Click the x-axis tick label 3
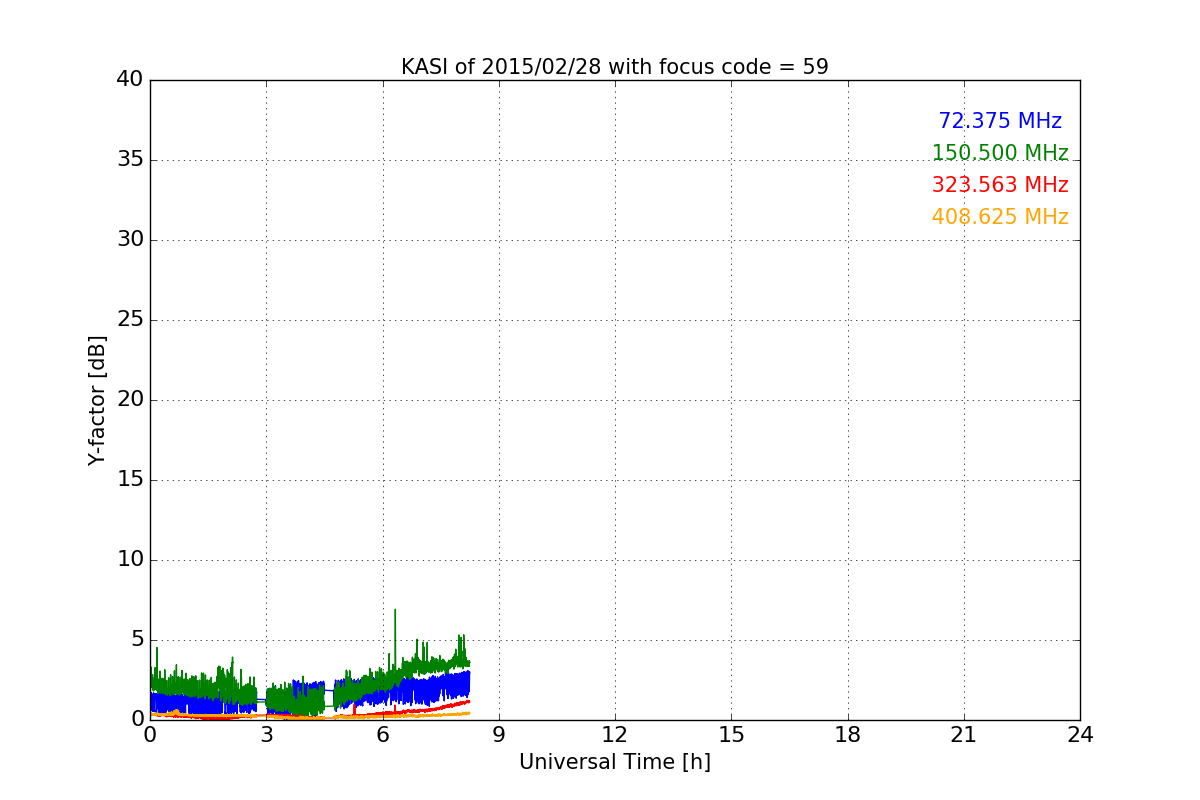The image size is (1200, 800). [266, 735]
